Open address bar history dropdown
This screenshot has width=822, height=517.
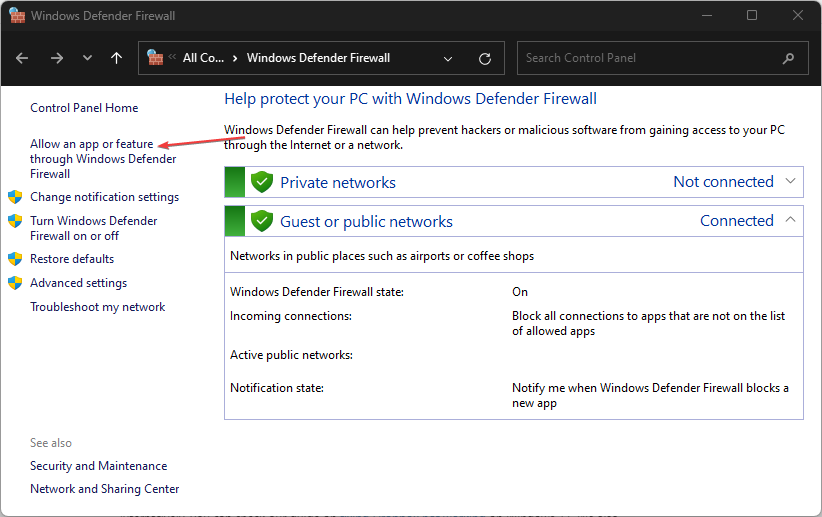point(448,59)
